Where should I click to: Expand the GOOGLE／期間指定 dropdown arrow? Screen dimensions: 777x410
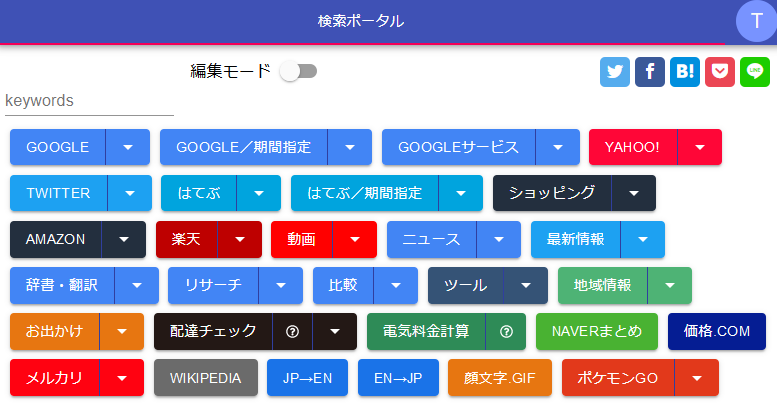(x=350, y=147)
